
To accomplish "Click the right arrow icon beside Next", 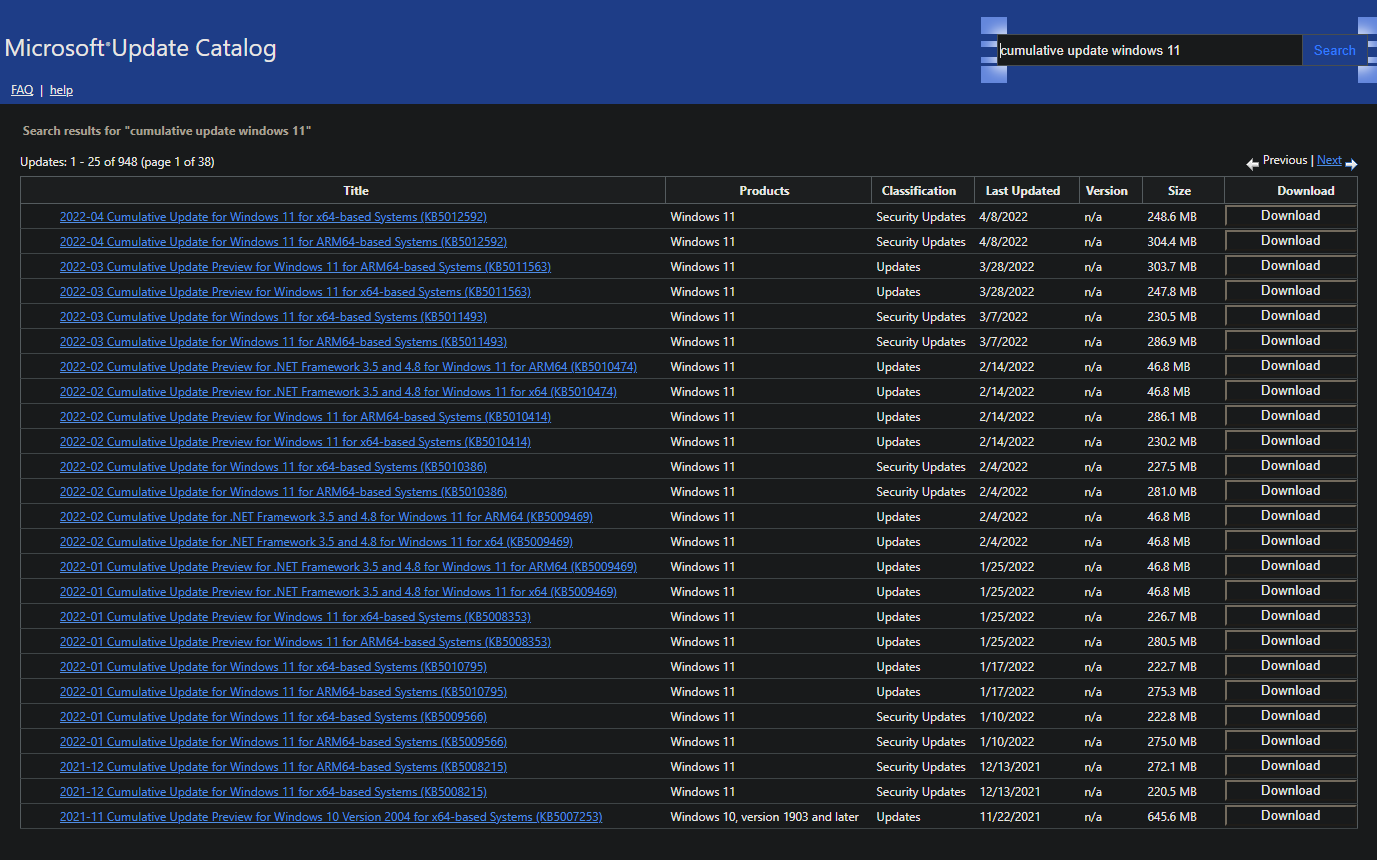I will pos(1351,164).
